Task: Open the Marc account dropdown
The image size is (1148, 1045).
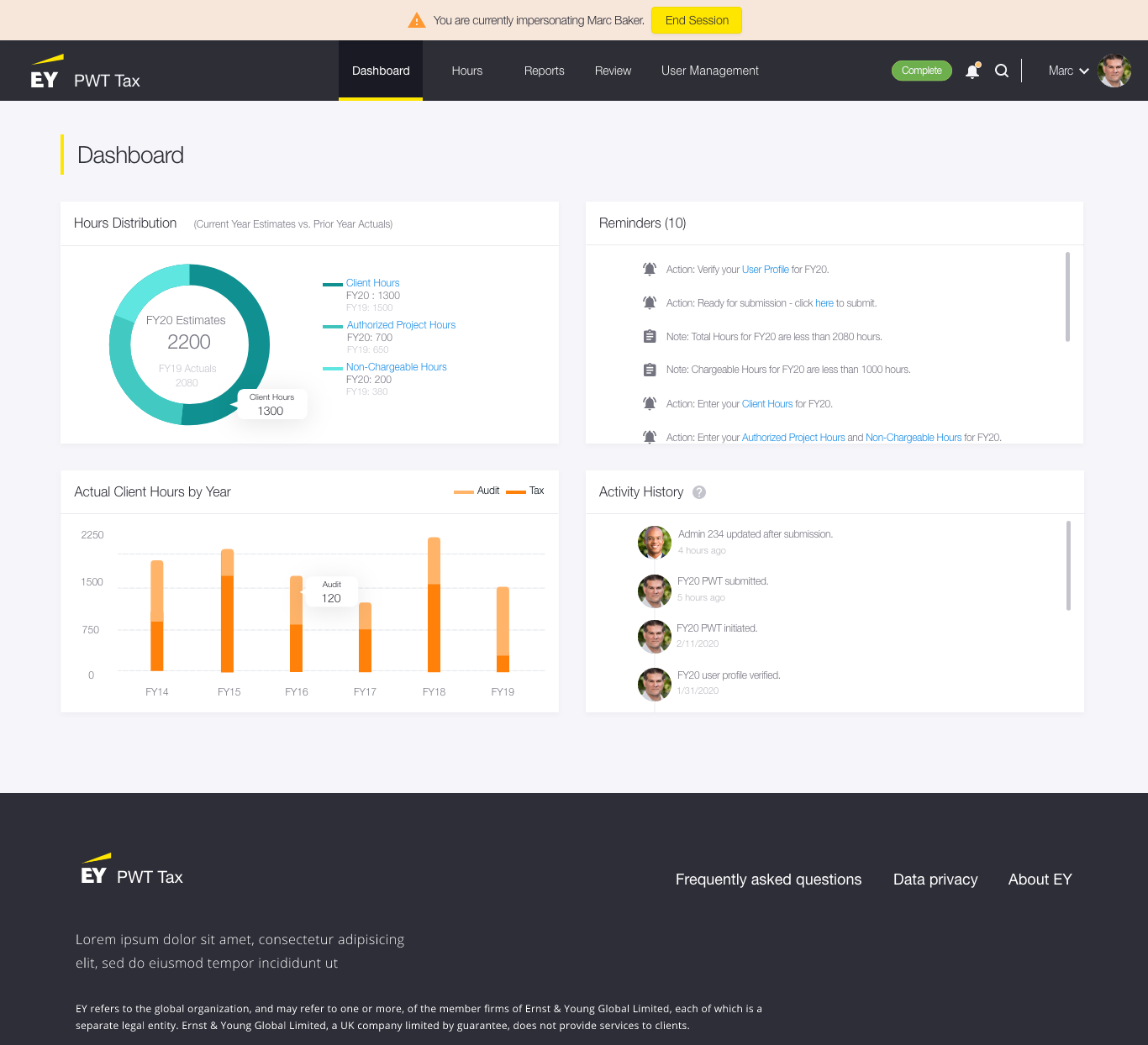Action: 1067,71
